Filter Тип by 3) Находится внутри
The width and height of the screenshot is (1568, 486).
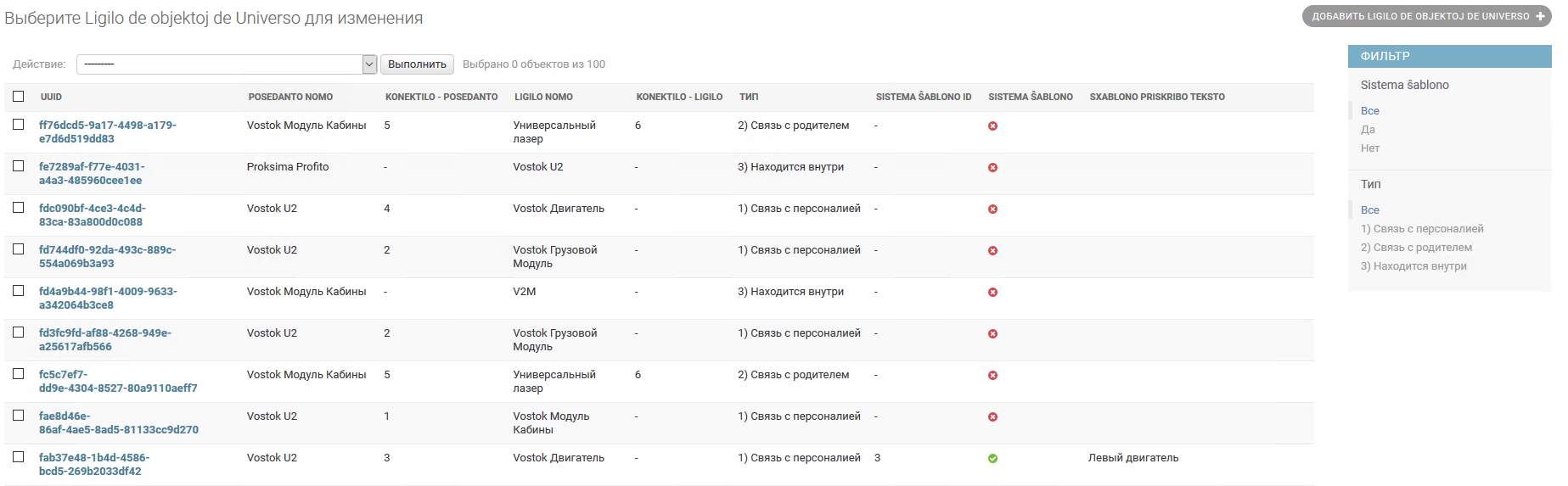click(x=1413, y=266)
